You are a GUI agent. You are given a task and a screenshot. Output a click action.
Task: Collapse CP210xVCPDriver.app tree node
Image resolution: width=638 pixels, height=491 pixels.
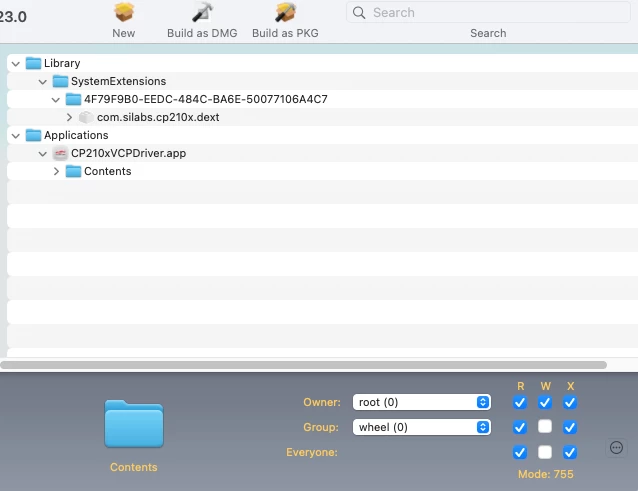43,153
